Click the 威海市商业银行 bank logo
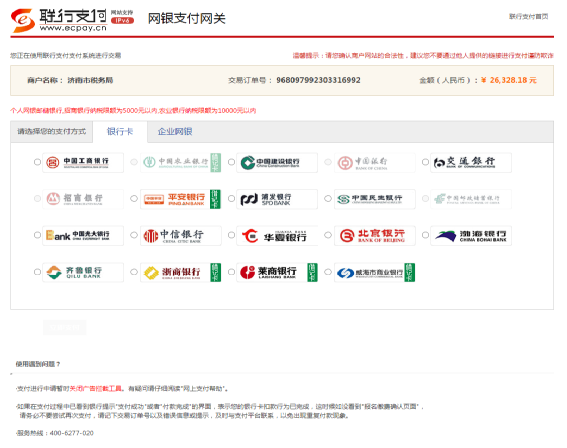This screenshot has height=448, width=567. (x=375, y=272)
